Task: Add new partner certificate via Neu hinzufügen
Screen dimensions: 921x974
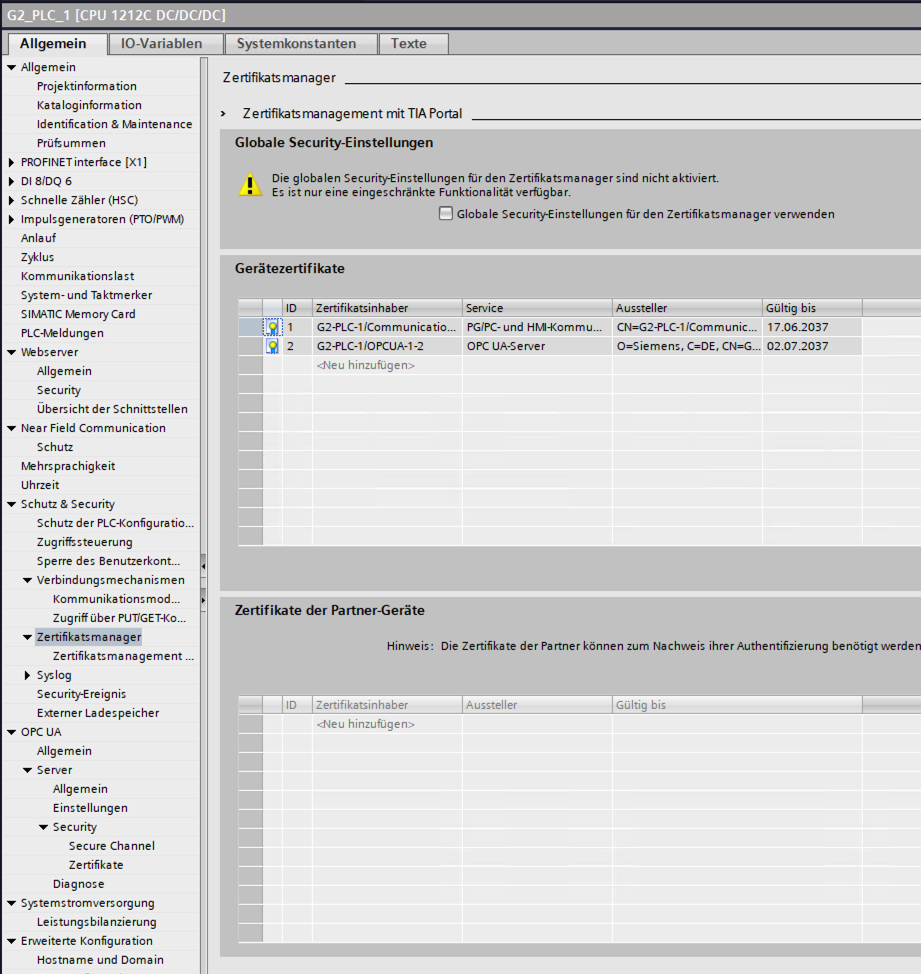Action: tap(366, 724)
